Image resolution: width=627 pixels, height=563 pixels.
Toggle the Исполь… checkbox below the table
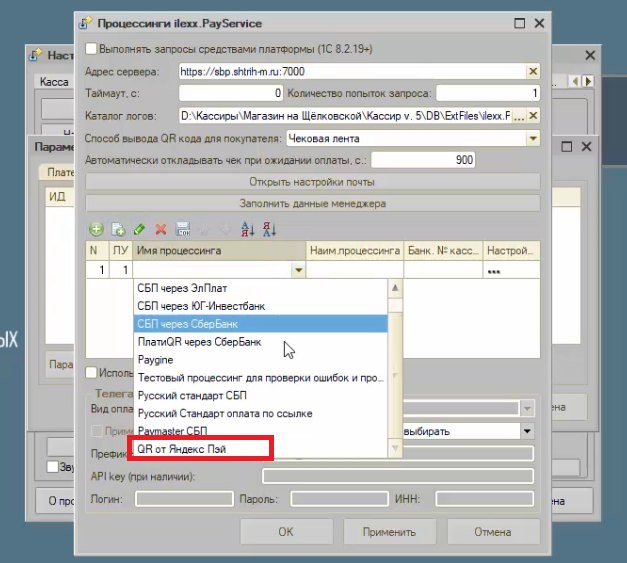(91, 373)
